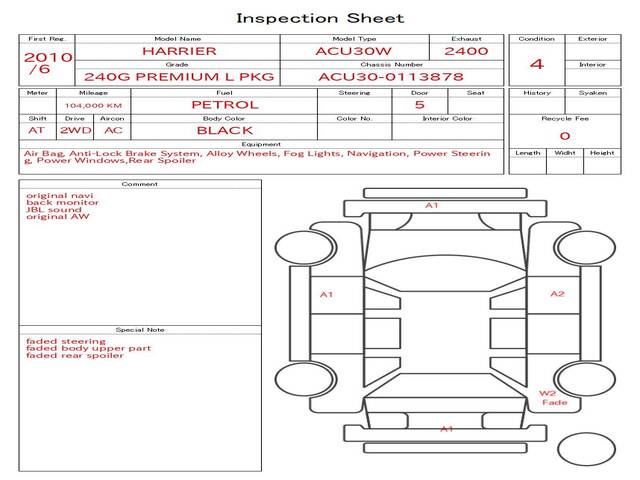640x480 pixels.
Task: Click the 'Syaken' header label
Action: click(593, 93)
